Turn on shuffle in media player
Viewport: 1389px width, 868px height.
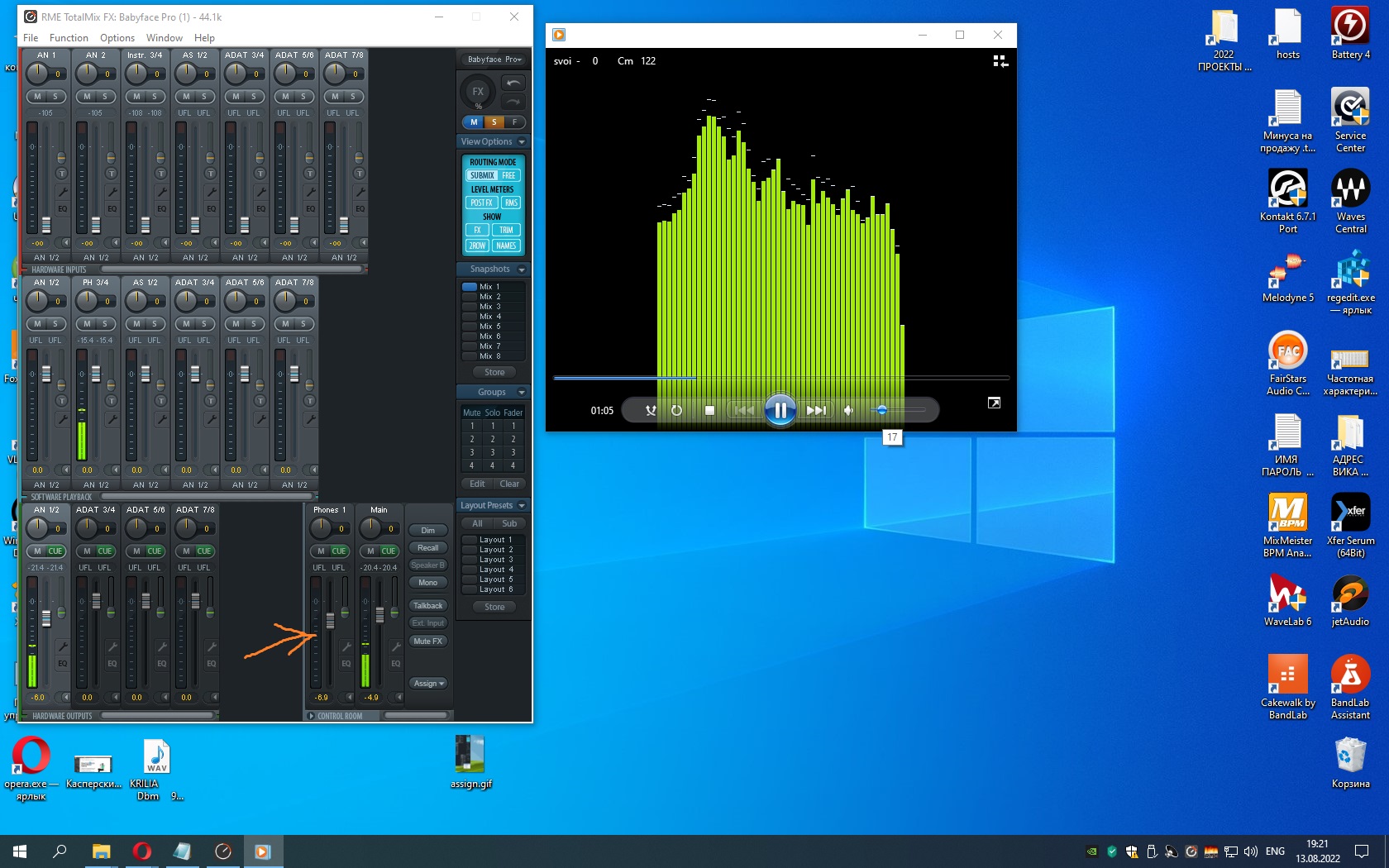651,410
